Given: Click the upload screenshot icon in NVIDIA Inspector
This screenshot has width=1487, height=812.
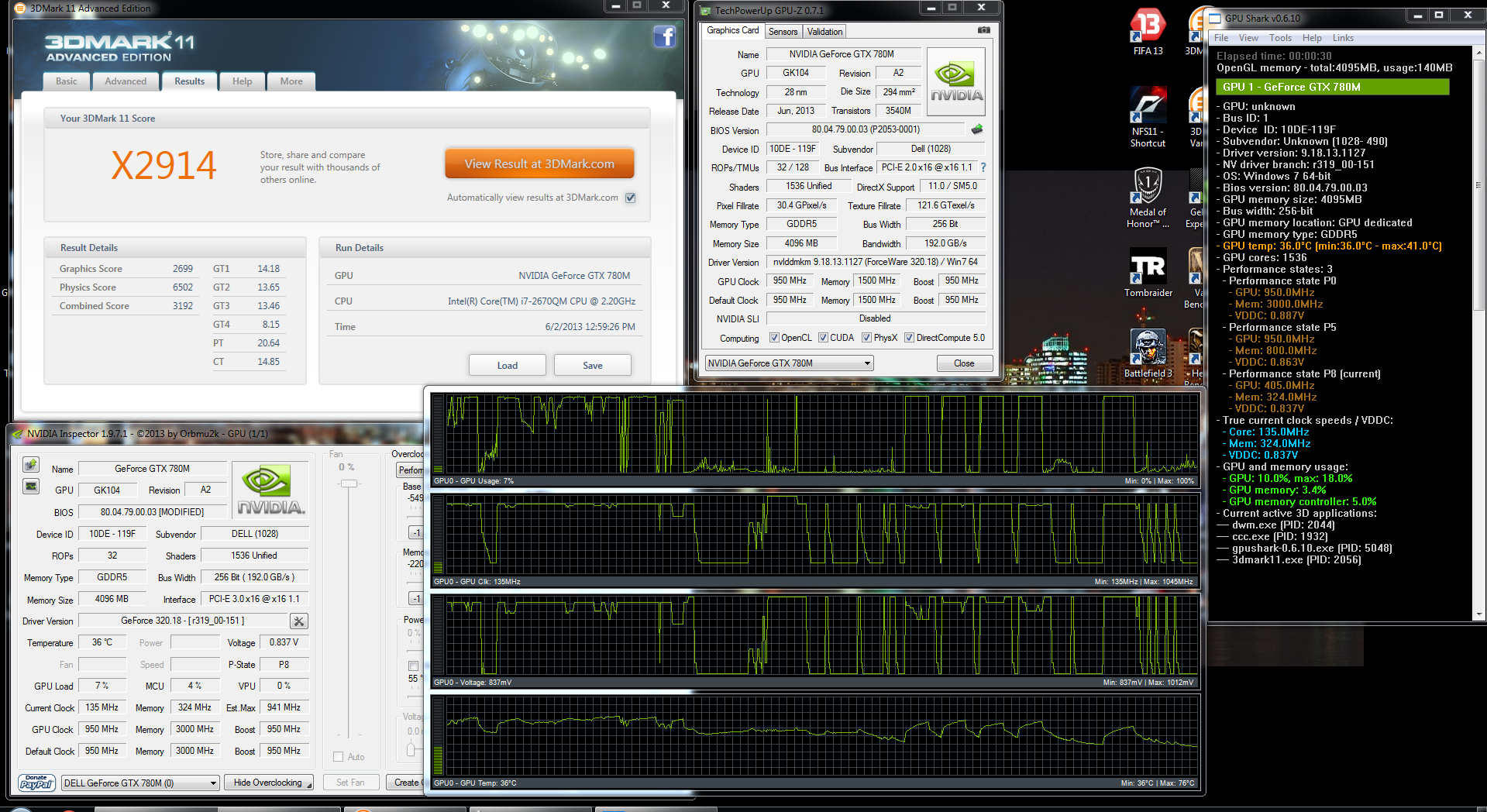Looking at the screenshot, I should click(x=31, y=464).
